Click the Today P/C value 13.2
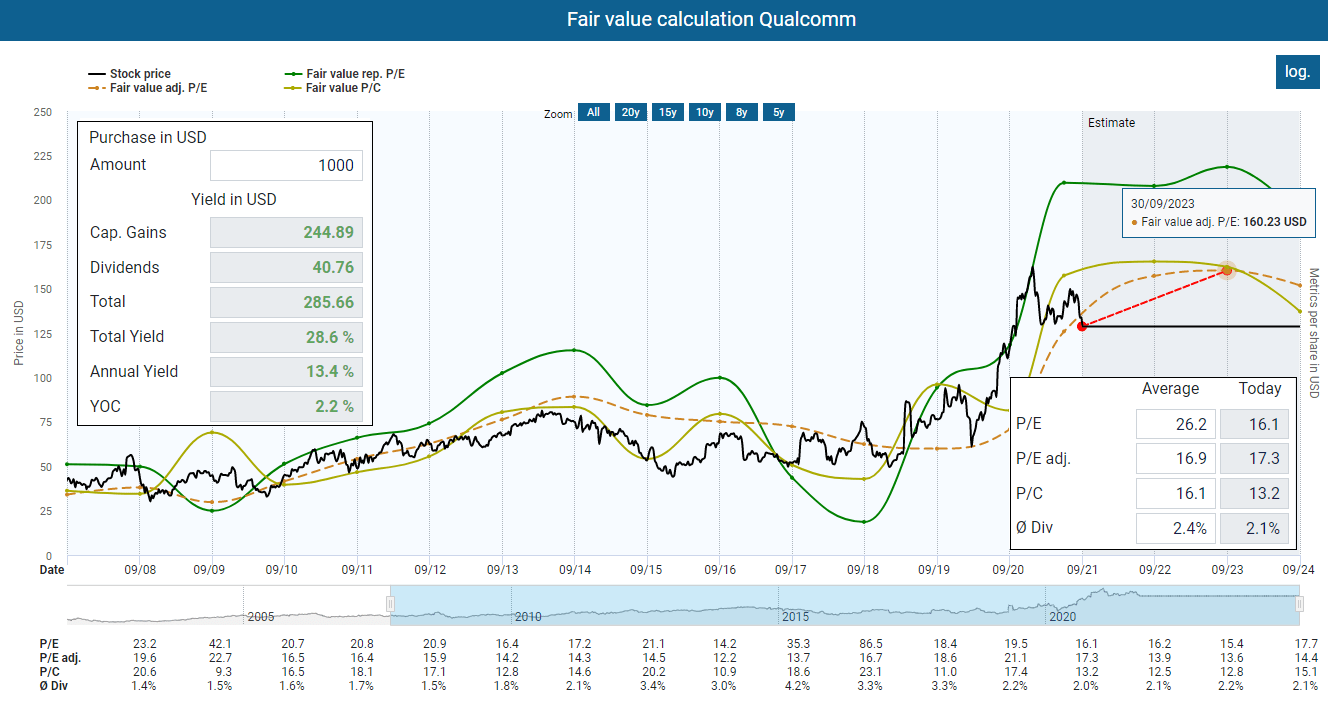Viewport: 1328px width, 701px height. coord(1254,493)
